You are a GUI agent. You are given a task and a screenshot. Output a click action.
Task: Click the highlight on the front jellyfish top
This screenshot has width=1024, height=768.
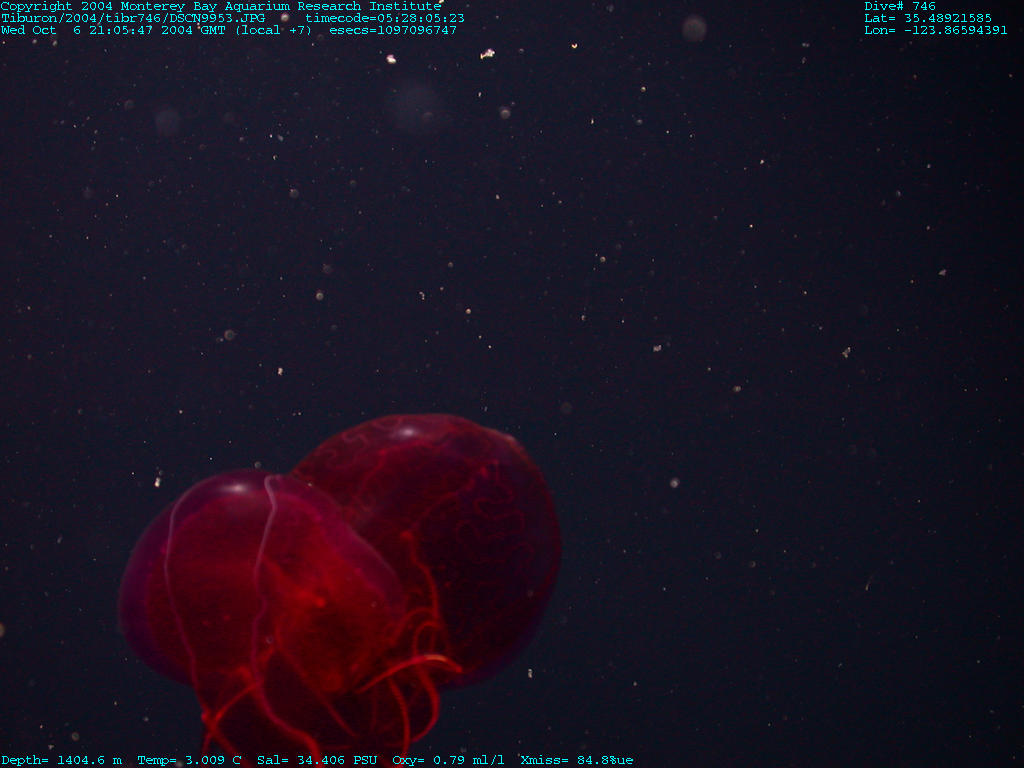(x=238, y=488)
